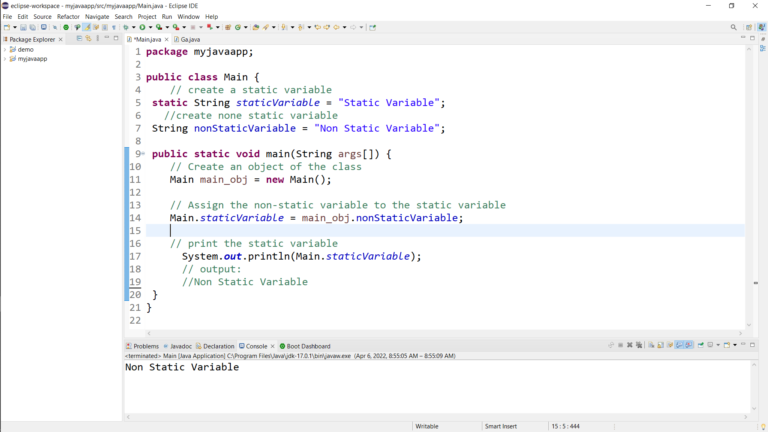Viewport: 768px width, 432px height.
Task: Open the Run button's dropdown arrow
Action: click(149, 27)
